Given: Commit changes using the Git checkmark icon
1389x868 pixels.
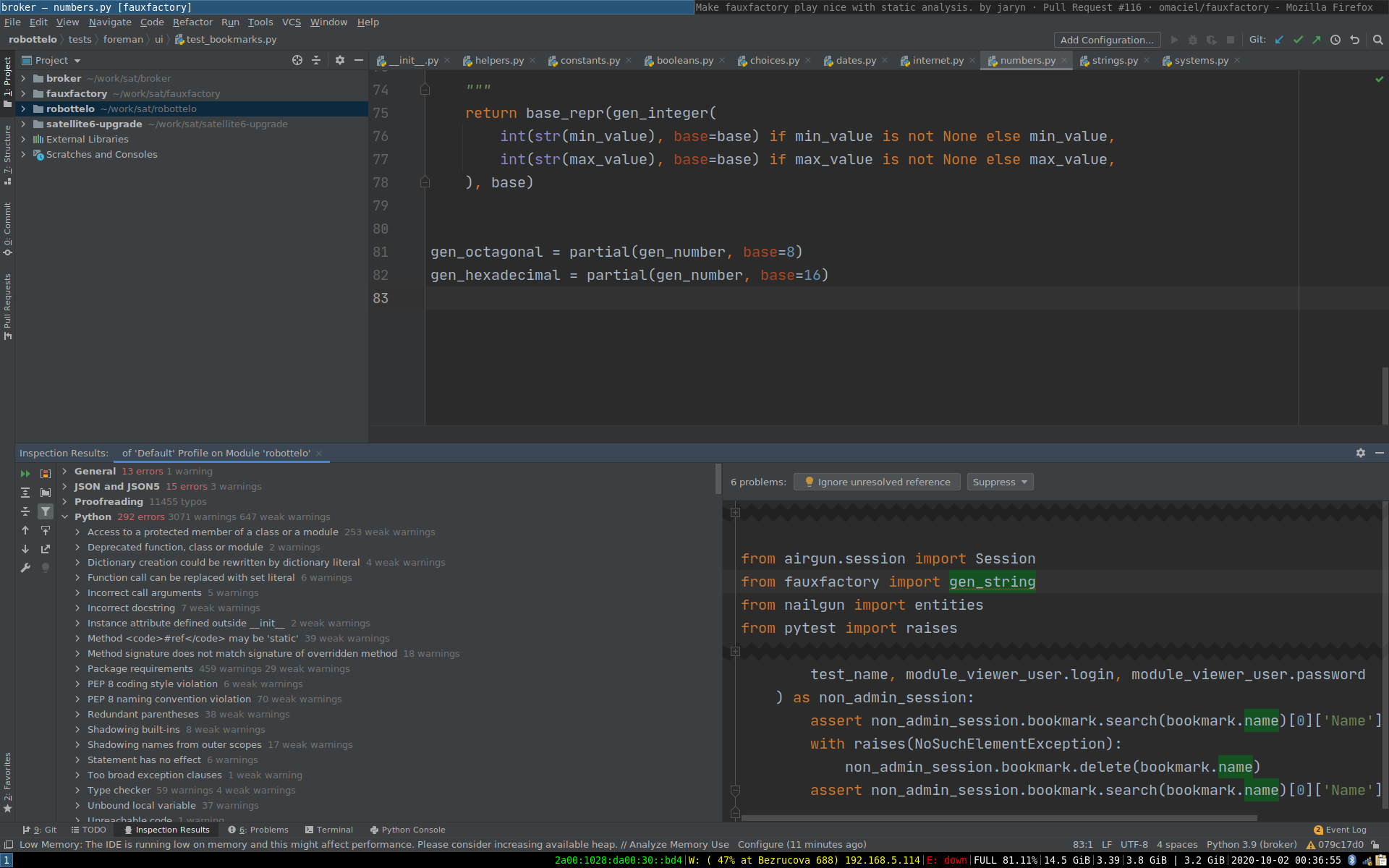Looking at the screenshot, I should tap(1298, 40).
